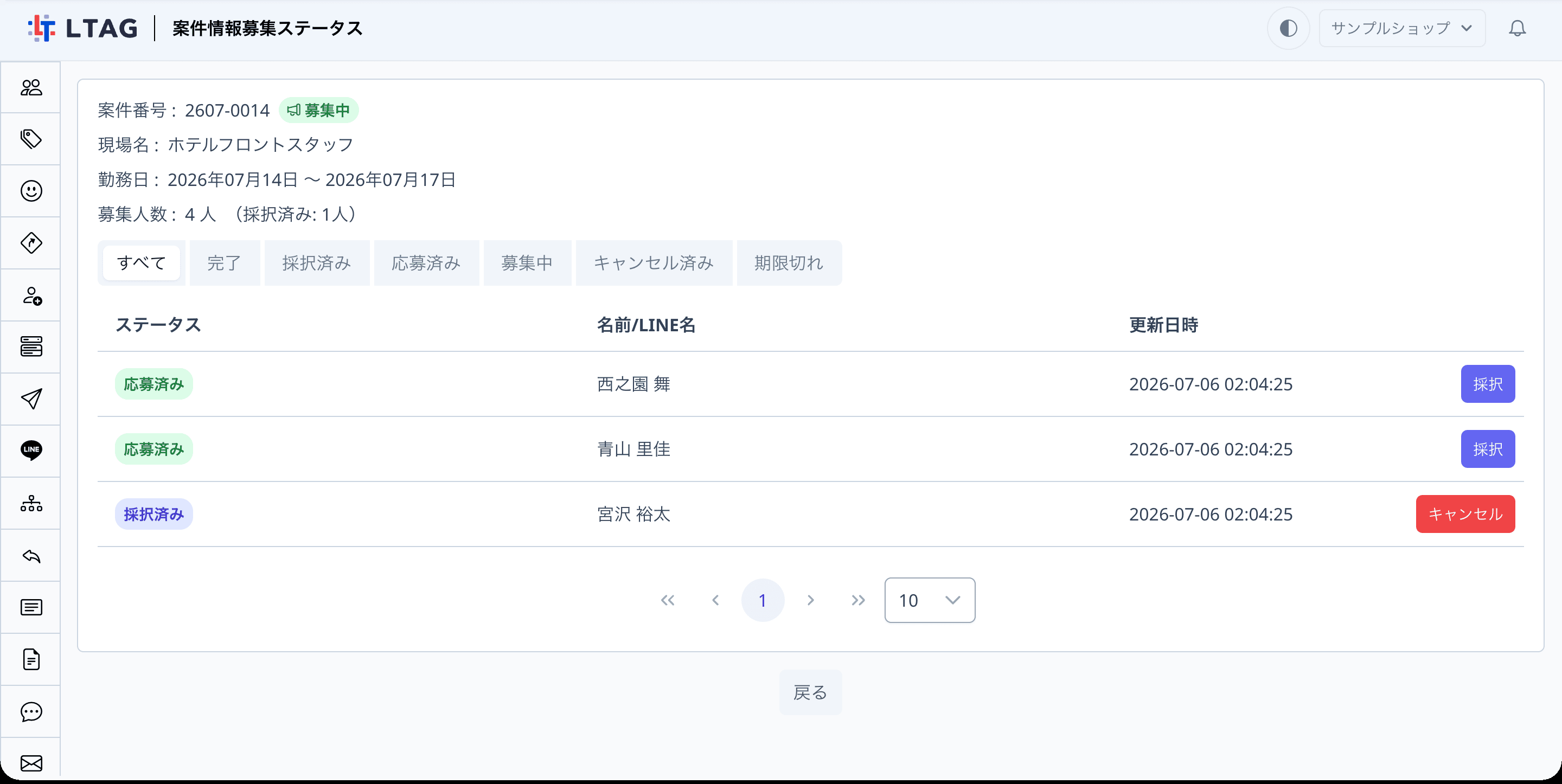The height and width of the screenshot is (784, 1562).
Task: Click the 戻る back button
Action: coord(810,692)
